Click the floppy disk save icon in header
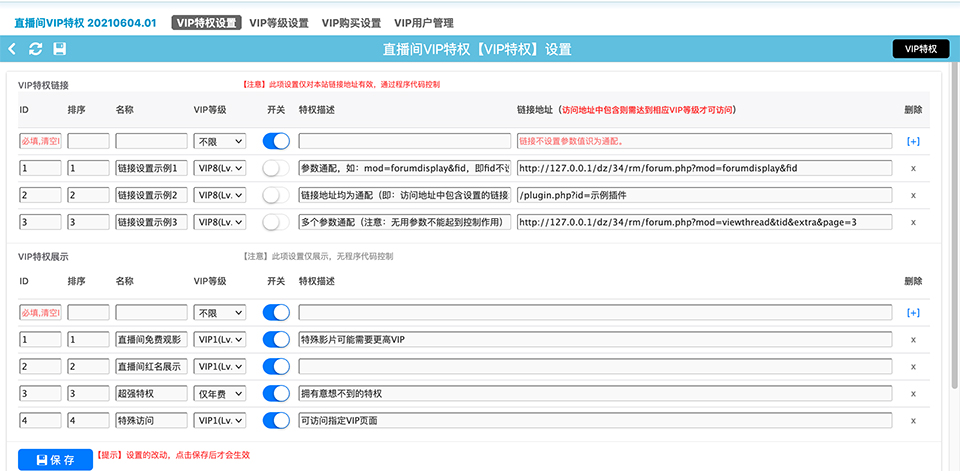The width and height of the screenshot is (960, 471). point(60,49)
